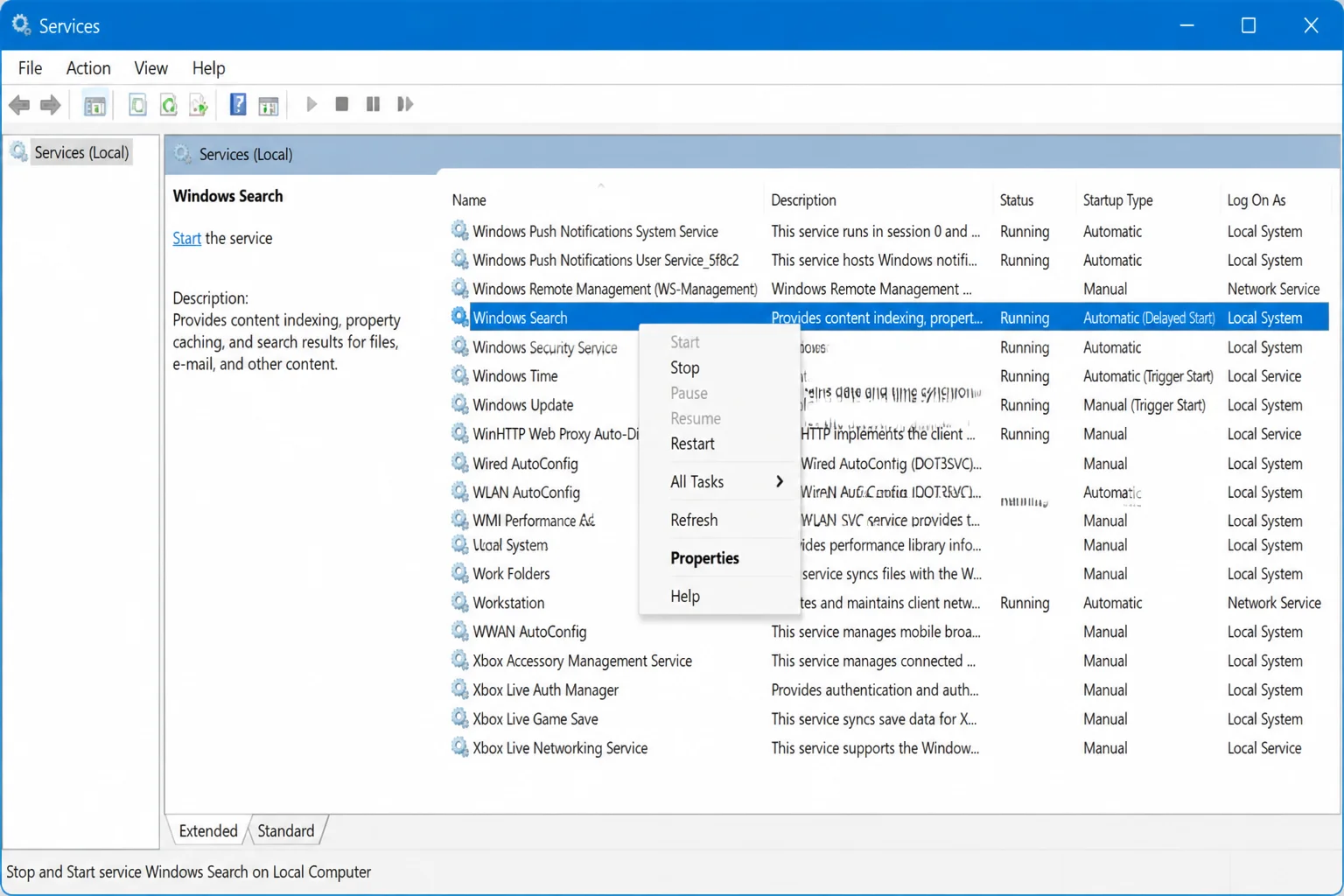This screenshot has width=1344, height=896.
Task: Click gear icon beside Windows Update
Action: tap(459, 404)
